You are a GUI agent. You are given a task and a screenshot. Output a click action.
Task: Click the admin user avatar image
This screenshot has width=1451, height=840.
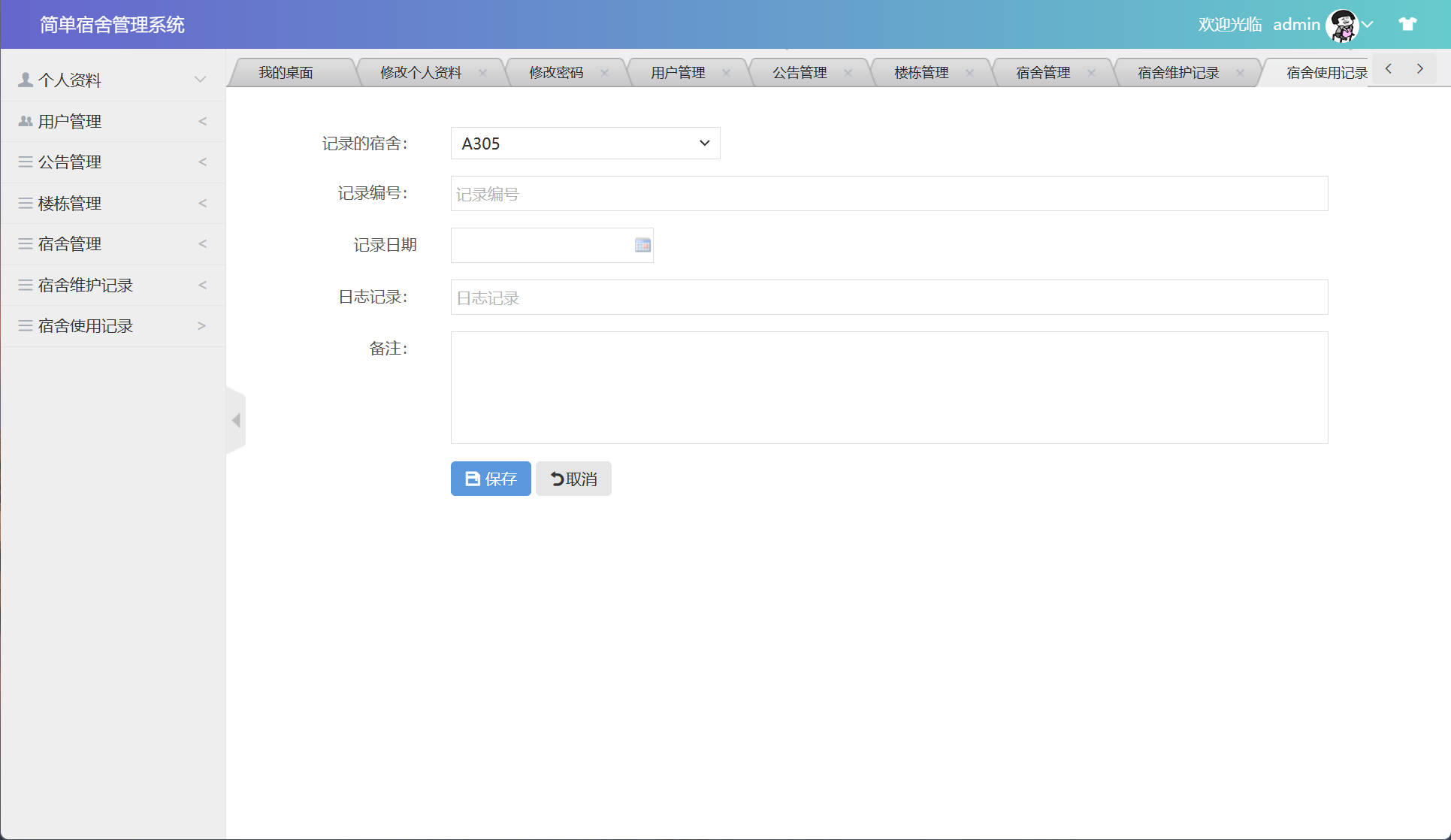1344,24
